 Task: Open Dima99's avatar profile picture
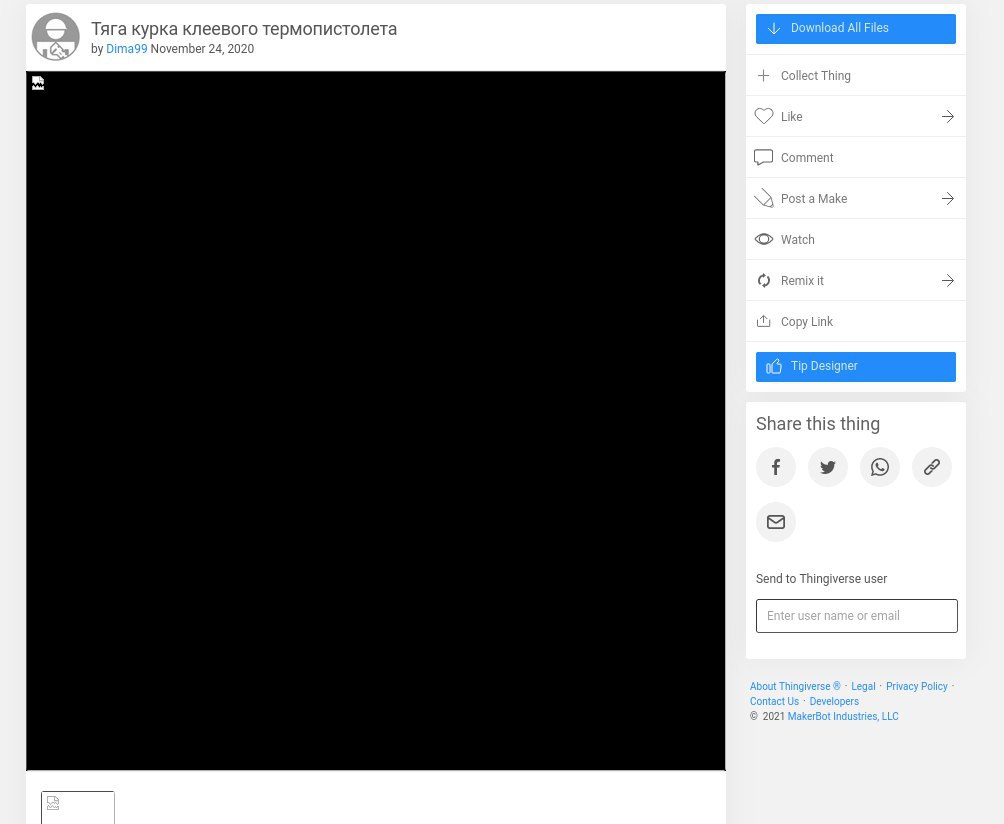point(56,37)
